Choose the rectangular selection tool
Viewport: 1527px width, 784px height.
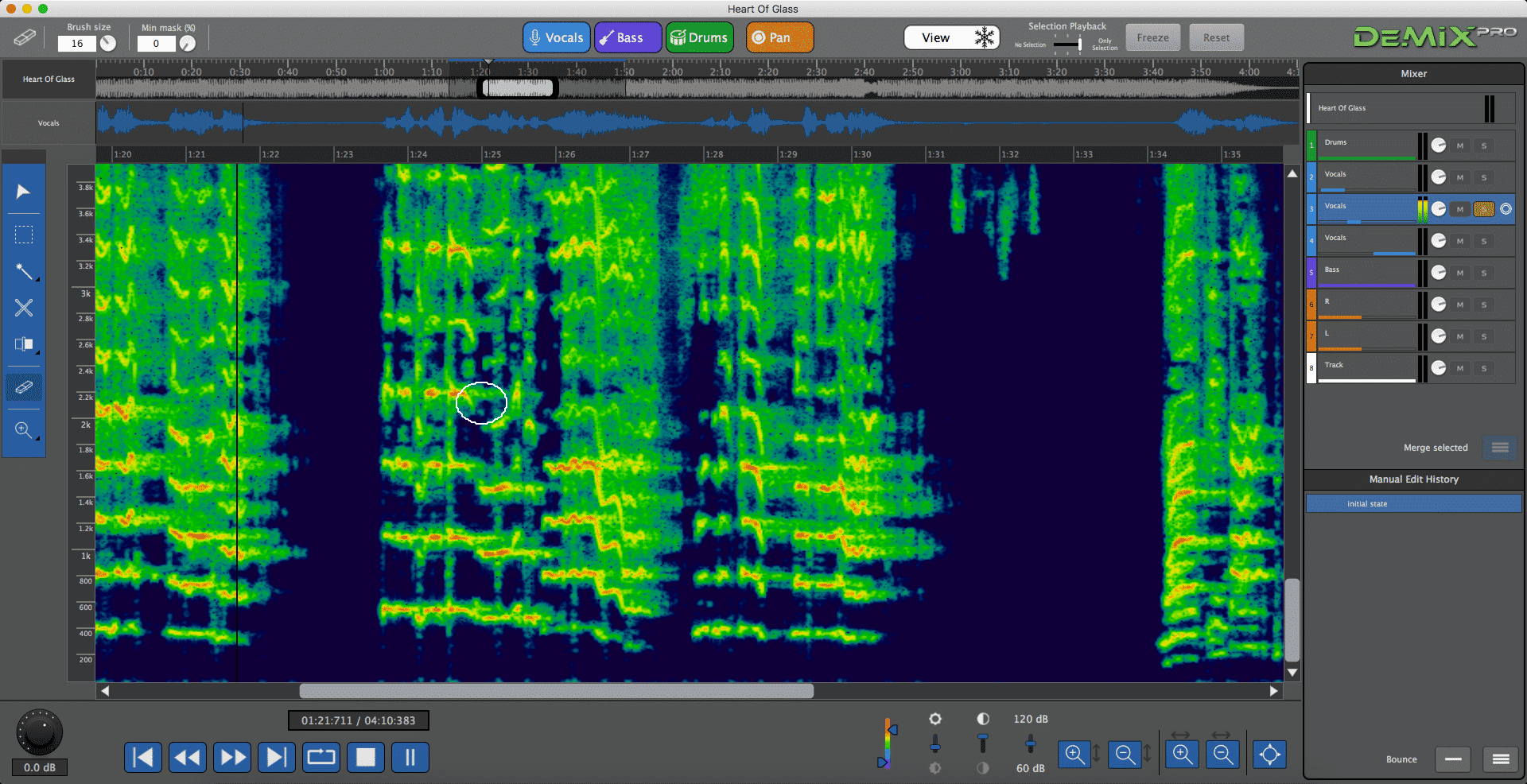[24, 234]
